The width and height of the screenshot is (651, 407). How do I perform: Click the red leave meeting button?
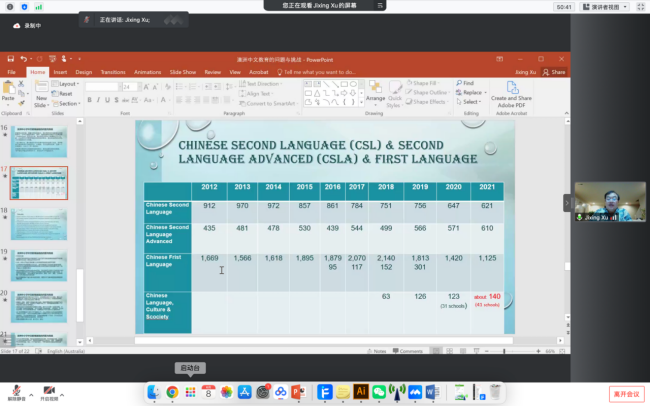point(626,393)
